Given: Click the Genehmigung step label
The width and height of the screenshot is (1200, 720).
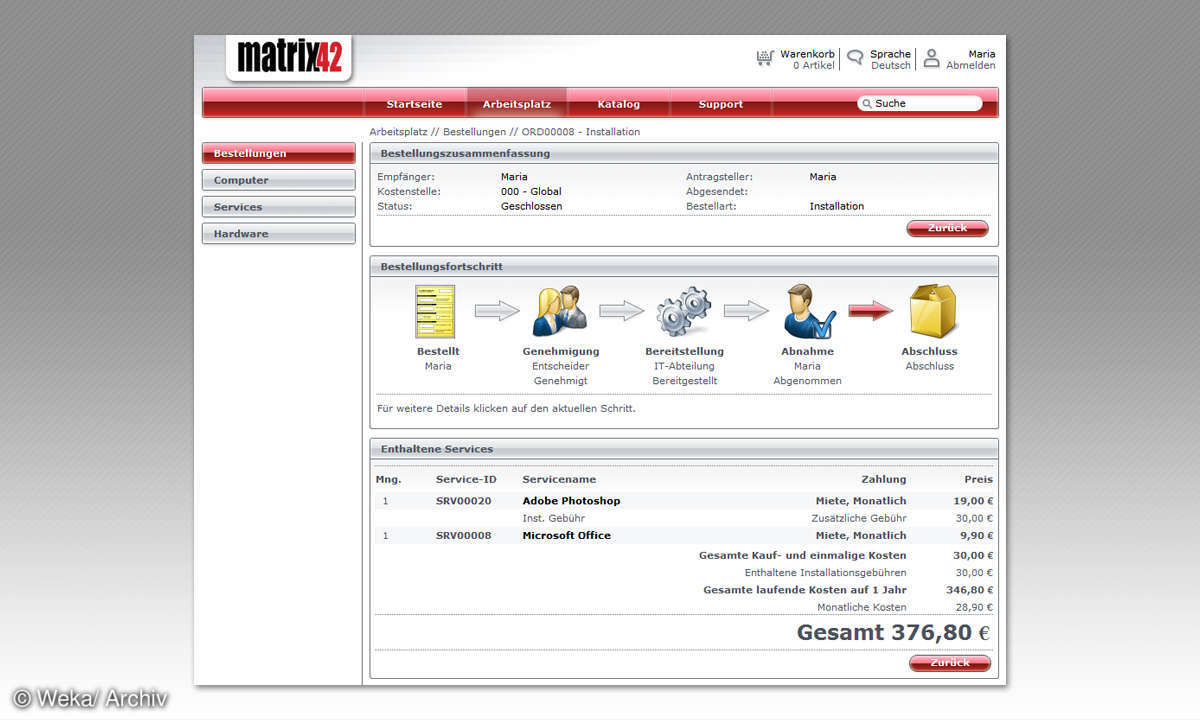Looking at the screenshot, I should coord(561,351).
